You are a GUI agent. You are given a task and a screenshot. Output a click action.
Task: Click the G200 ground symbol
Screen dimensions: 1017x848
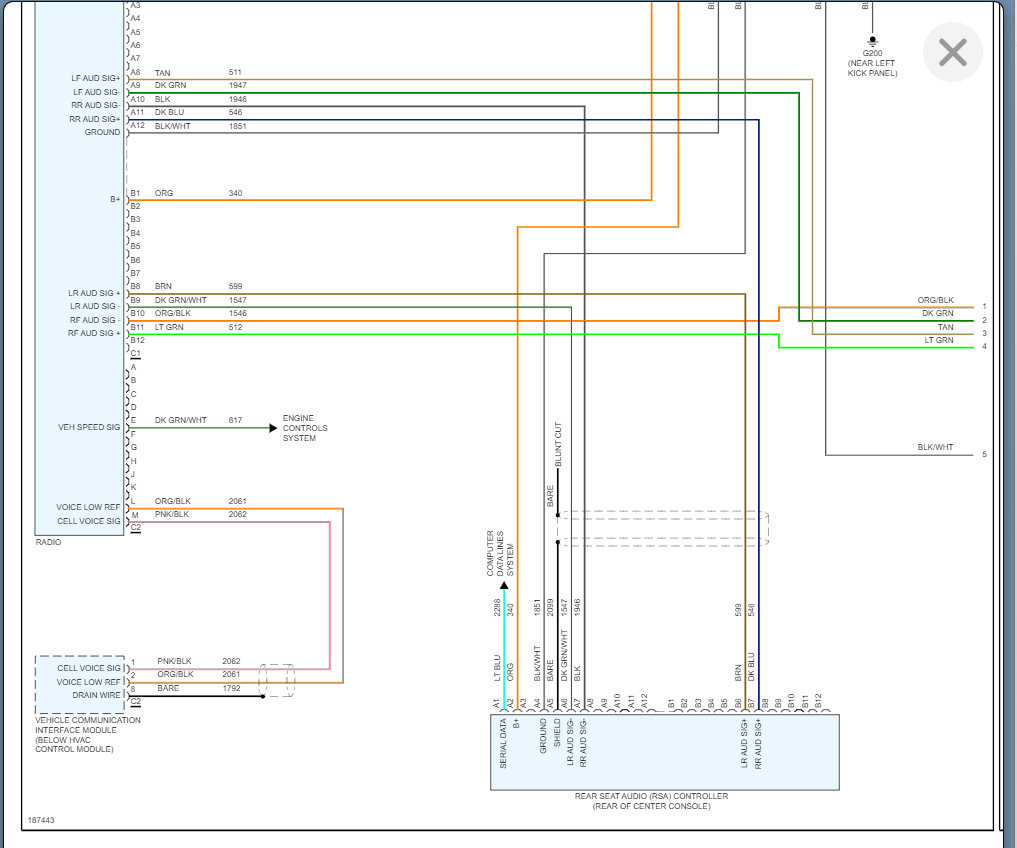pyautogui.click(x=872, y=41)
